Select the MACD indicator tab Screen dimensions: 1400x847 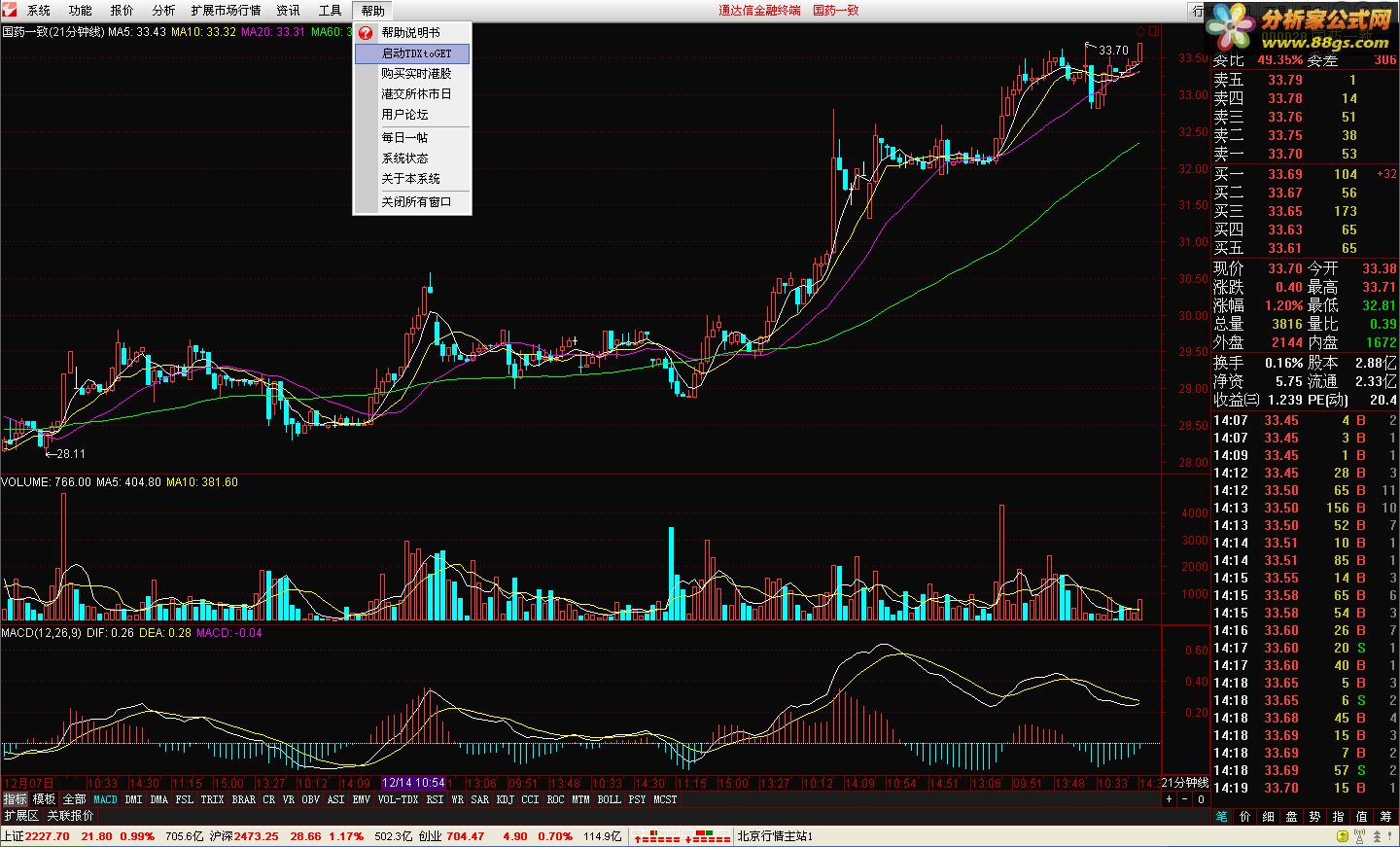click(x=105, y=799)
